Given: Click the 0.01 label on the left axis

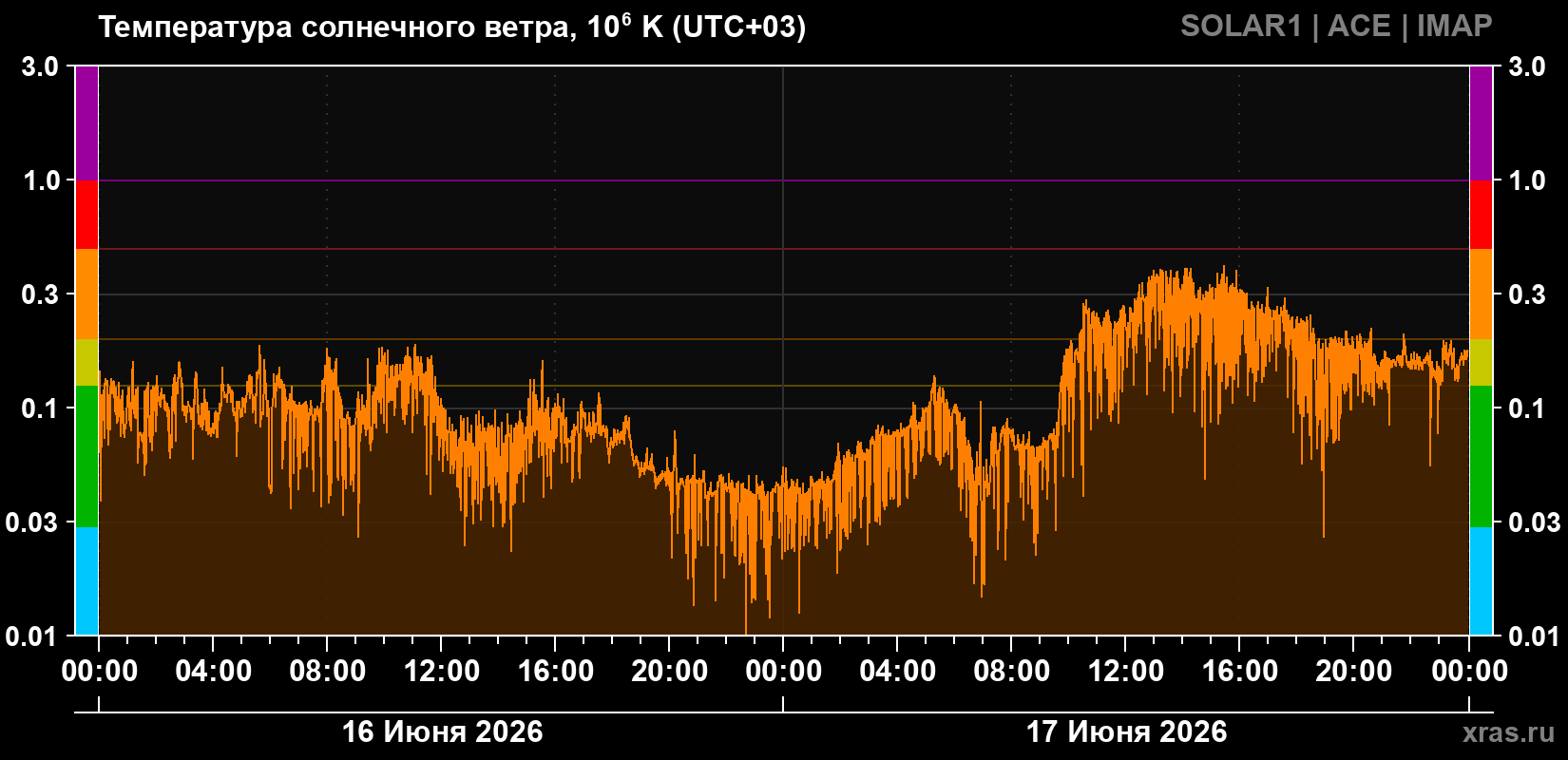Looking at the screenshot, I should coord(32,636).
